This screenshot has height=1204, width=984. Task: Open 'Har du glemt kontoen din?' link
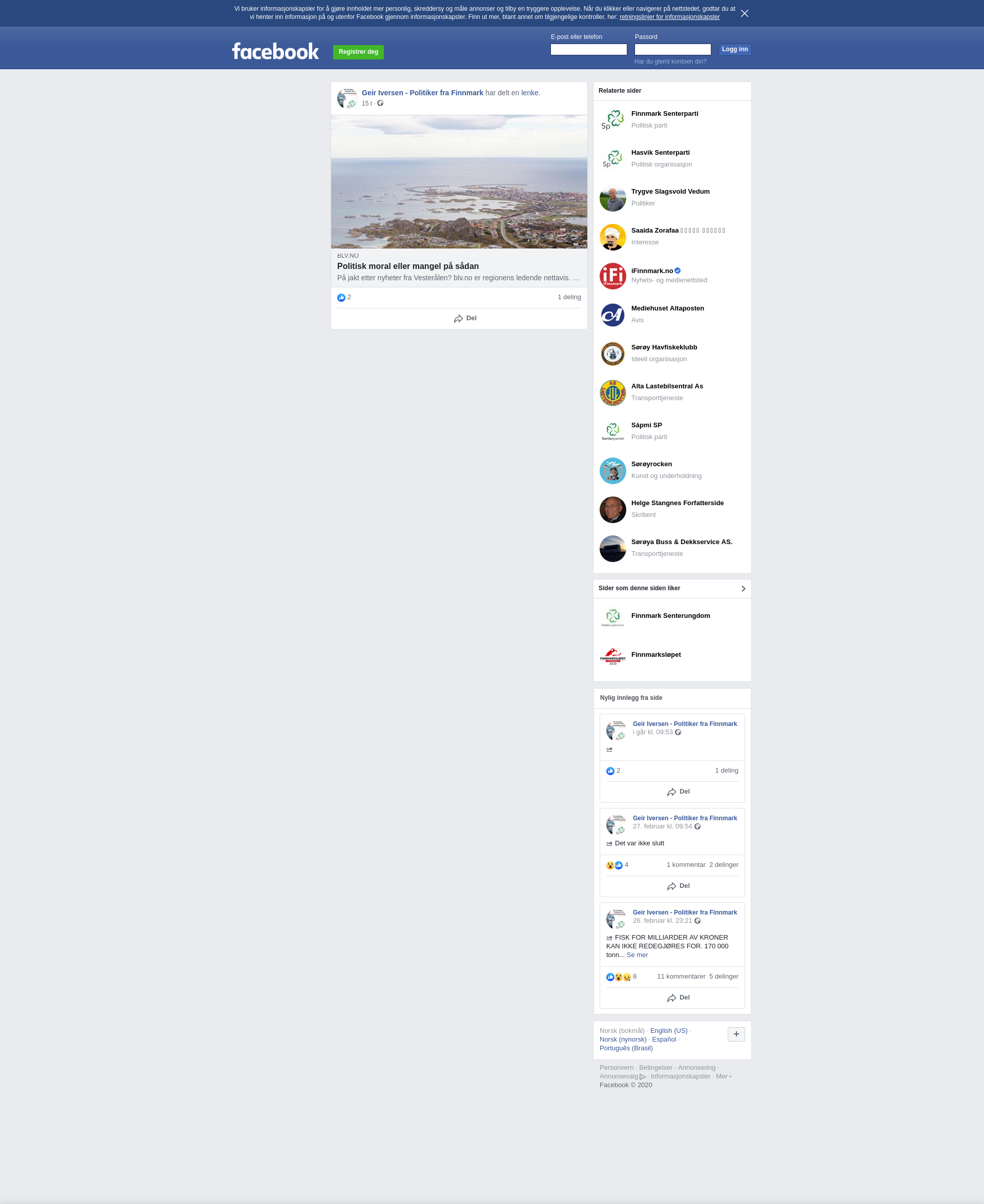coord(670,61)
